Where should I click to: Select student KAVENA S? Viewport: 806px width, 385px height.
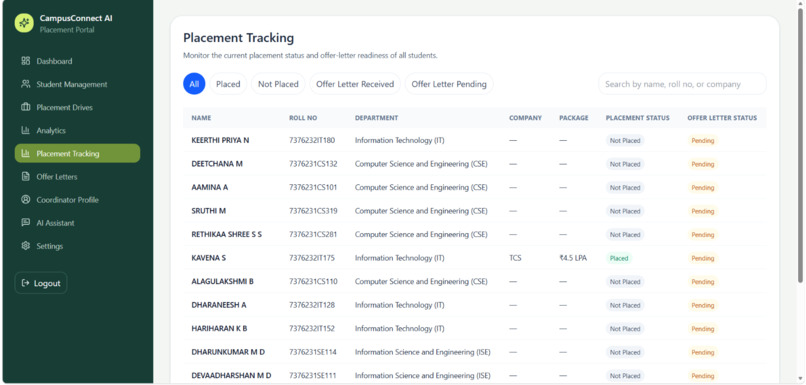coord(209,258)
